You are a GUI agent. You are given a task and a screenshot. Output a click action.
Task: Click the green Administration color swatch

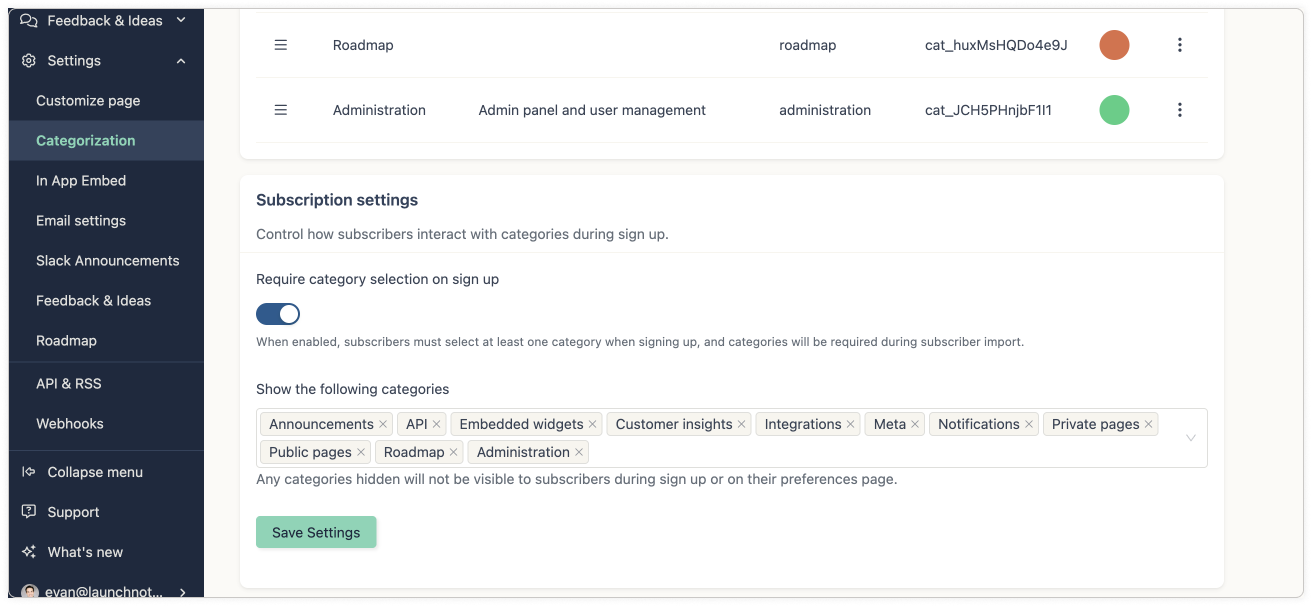1114,110
